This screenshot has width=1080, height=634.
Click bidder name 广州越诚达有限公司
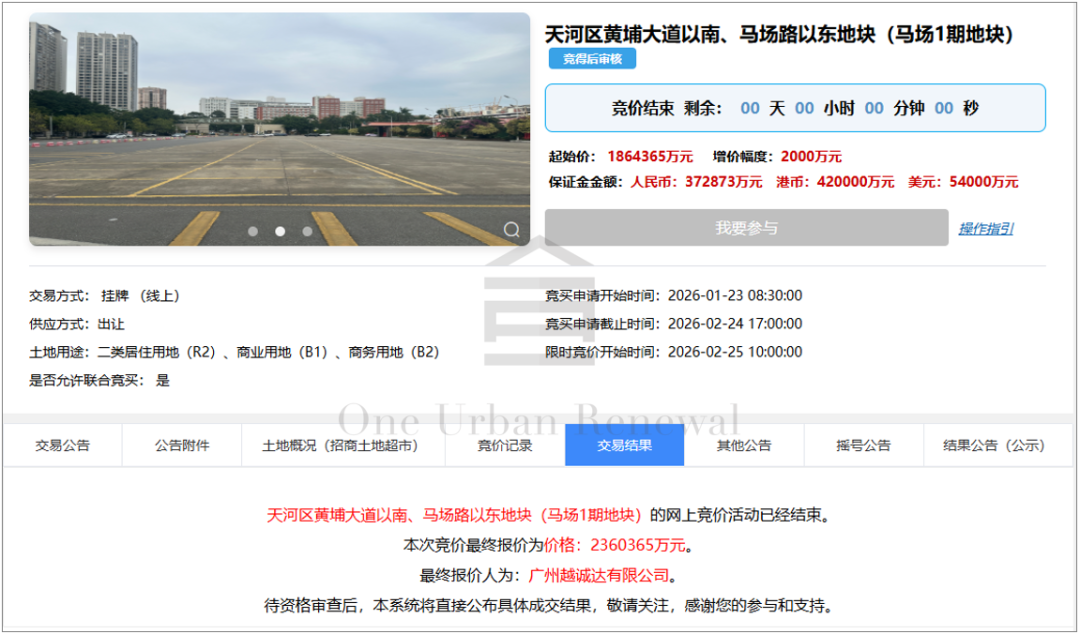pyautogui.click(x=599, y=575)
